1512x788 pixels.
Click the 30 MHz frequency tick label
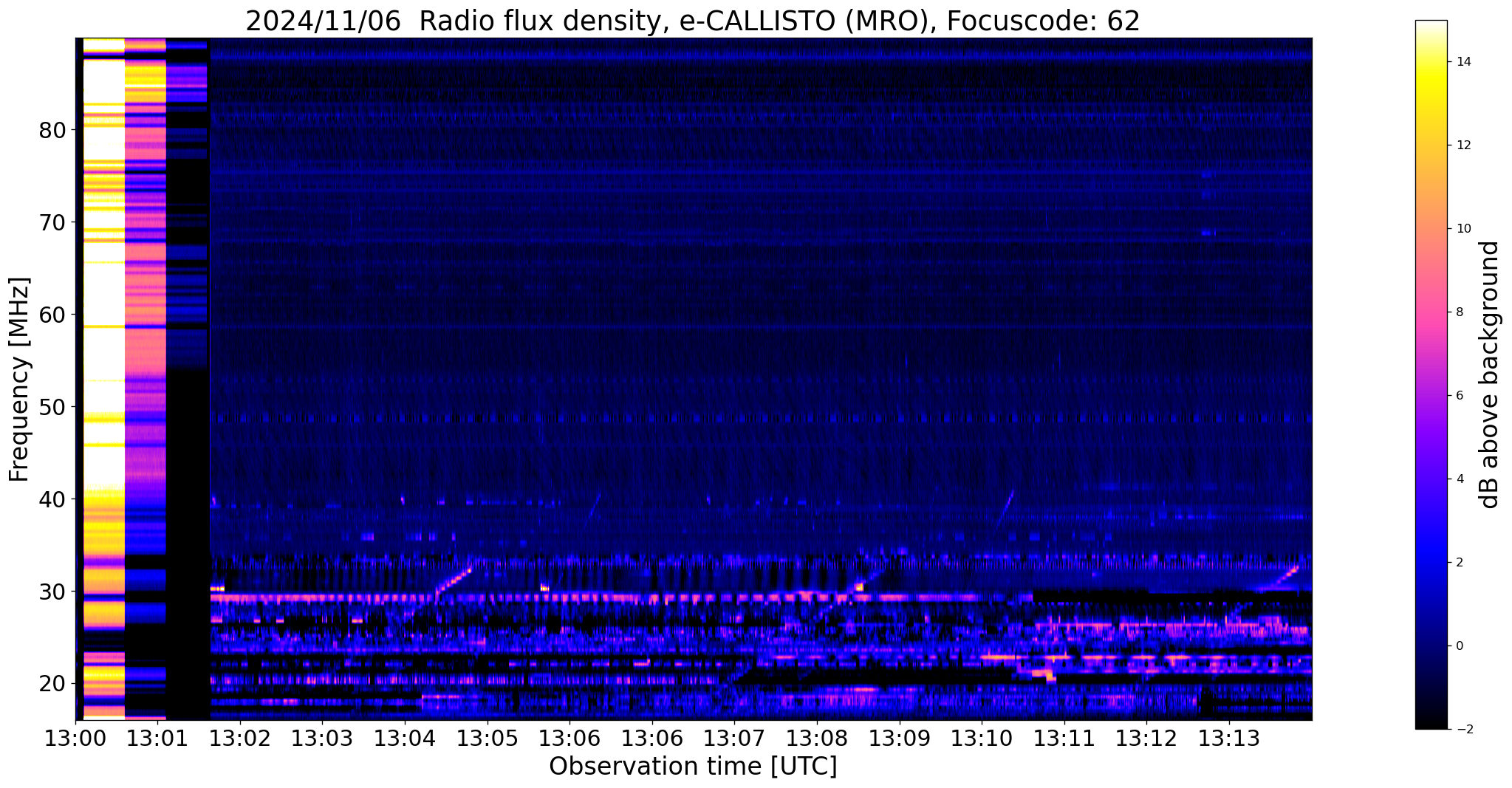point(52,592)
